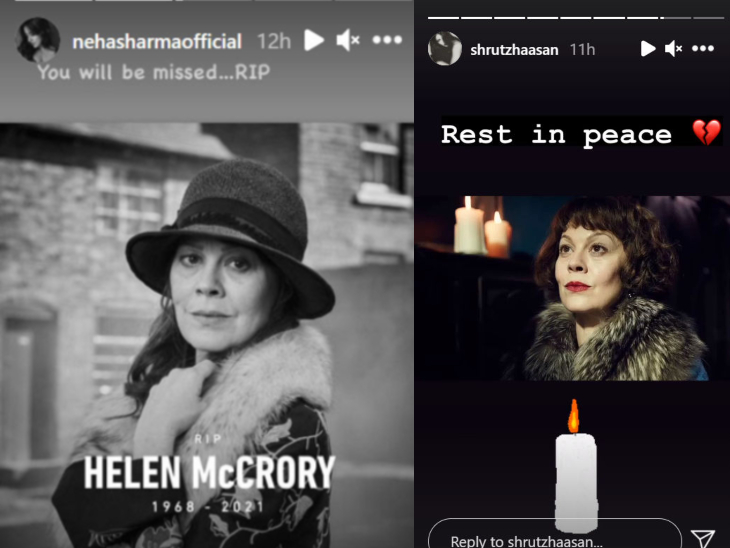The height and width of the screenshot is (548, 730).
Task: Open the Helen McCrory color photo
Action: point(572,288)
